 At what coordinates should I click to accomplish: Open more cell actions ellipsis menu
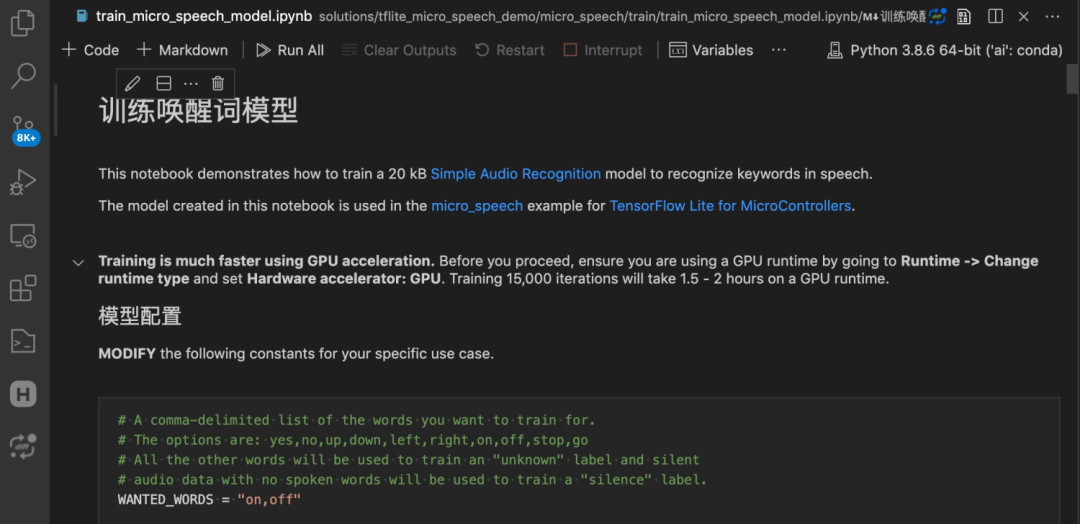[x=191, y=83]
